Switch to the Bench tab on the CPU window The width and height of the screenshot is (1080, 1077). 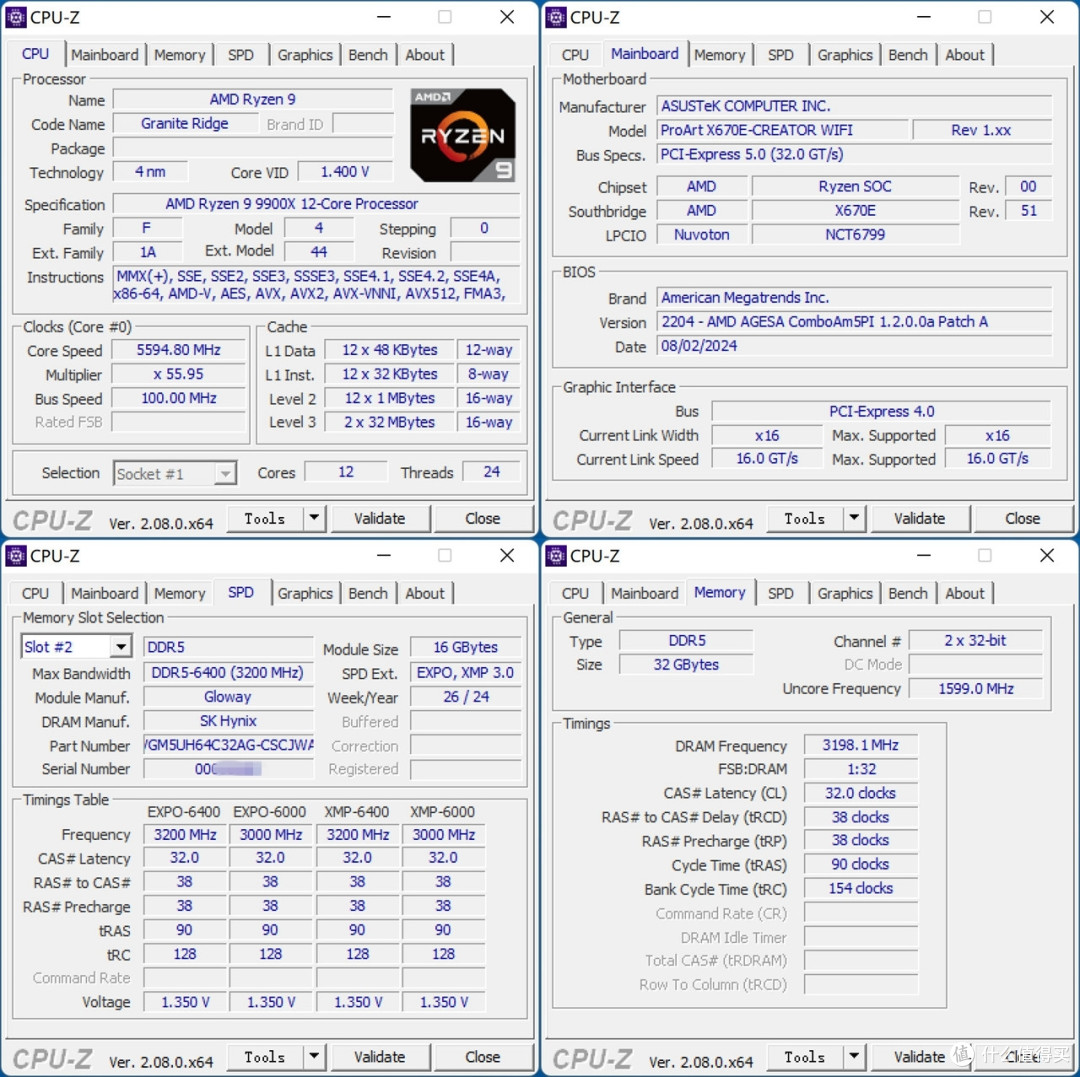click(368, 55)
